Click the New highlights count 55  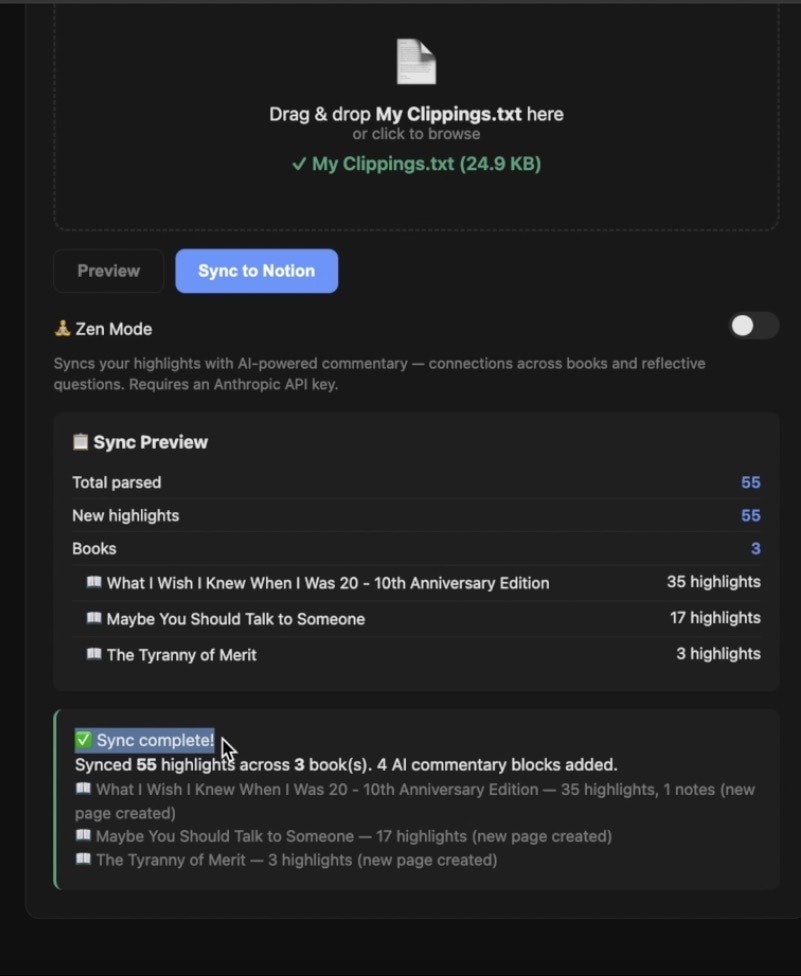[x=751, y=515]
